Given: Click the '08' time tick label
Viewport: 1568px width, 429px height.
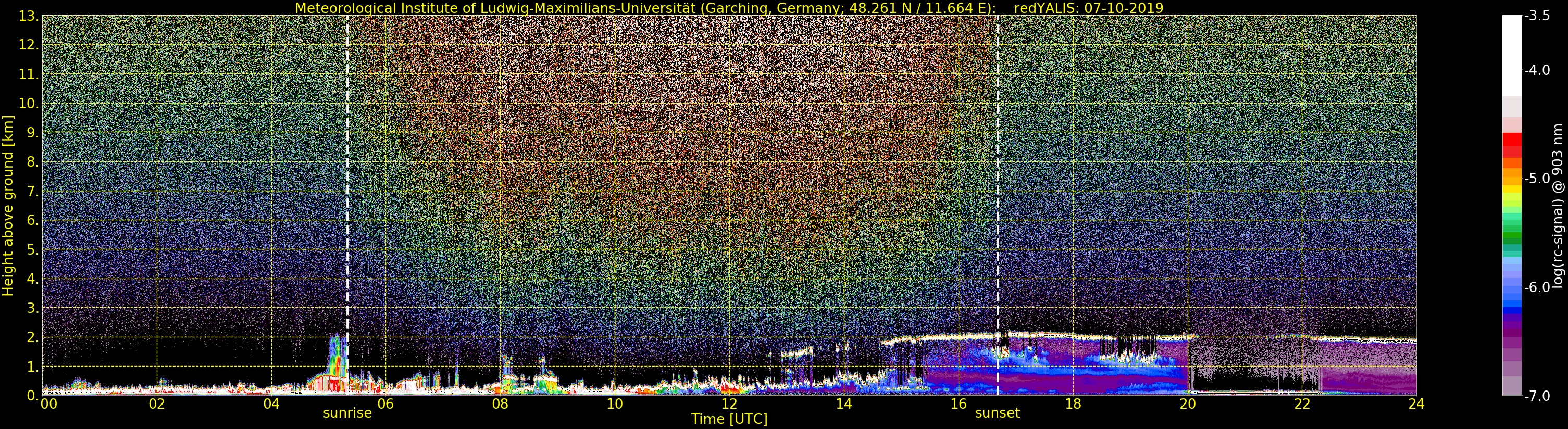Looking at the screenshot, I should tap(500, 403).
